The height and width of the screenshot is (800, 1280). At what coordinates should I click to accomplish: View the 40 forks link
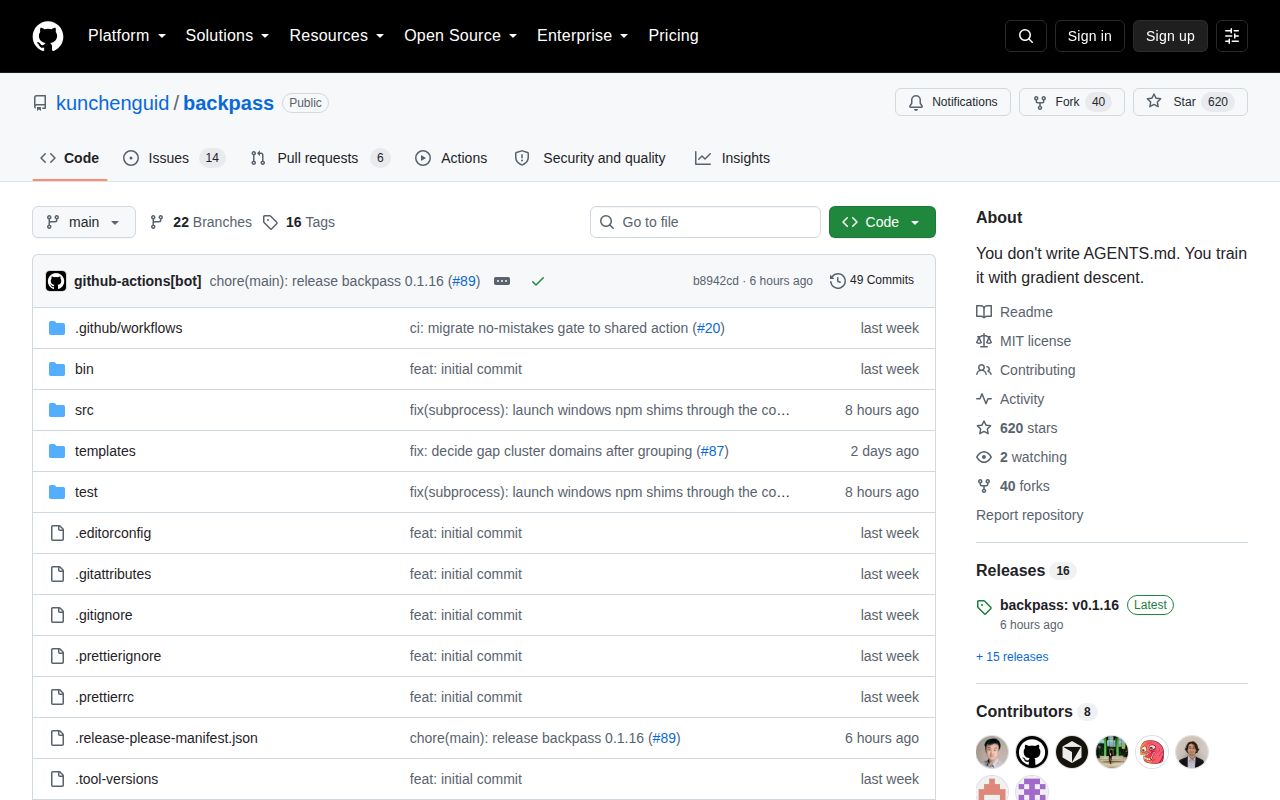[1013, 486]
